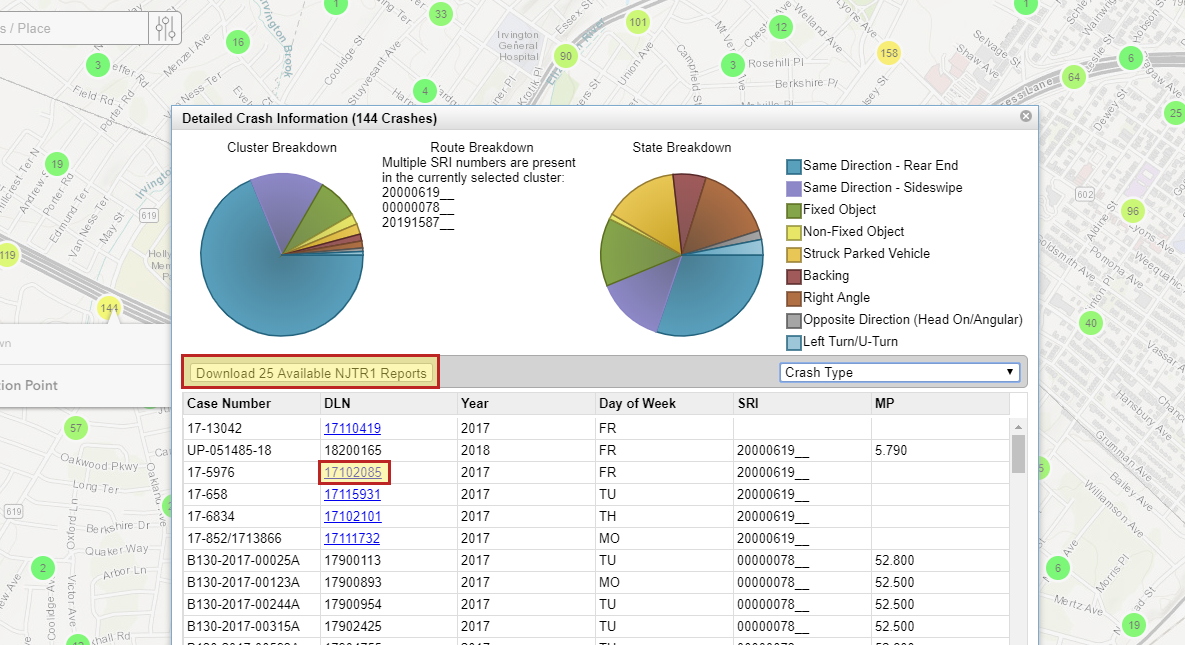
Task: Click the Place search input field
Action: click(74, 29)
